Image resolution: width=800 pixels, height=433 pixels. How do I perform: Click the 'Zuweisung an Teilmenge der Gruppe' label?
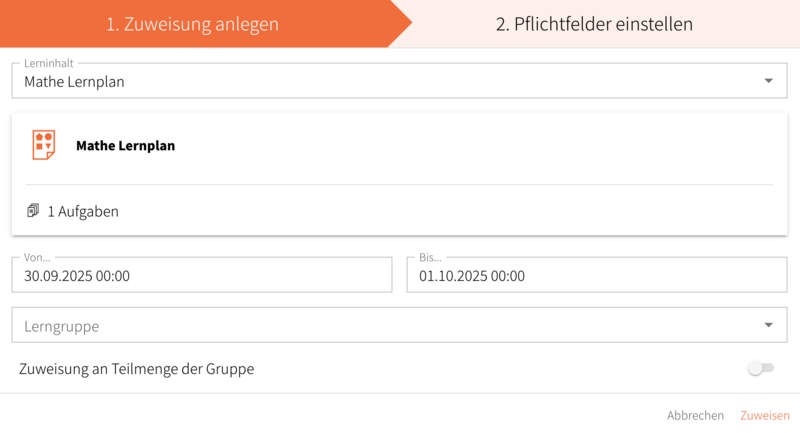coord(137,369)
